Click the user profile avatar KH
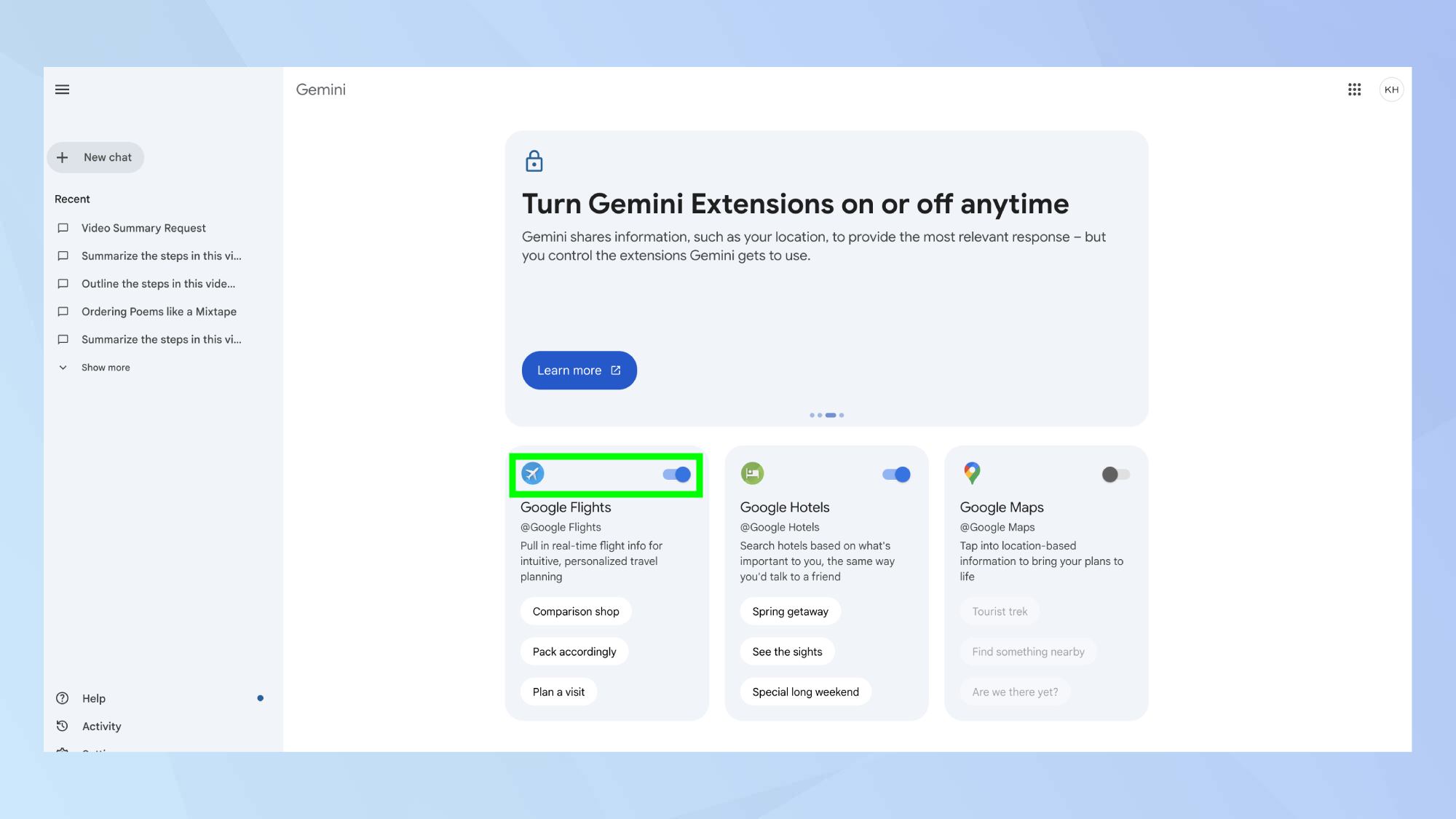 1391,89
